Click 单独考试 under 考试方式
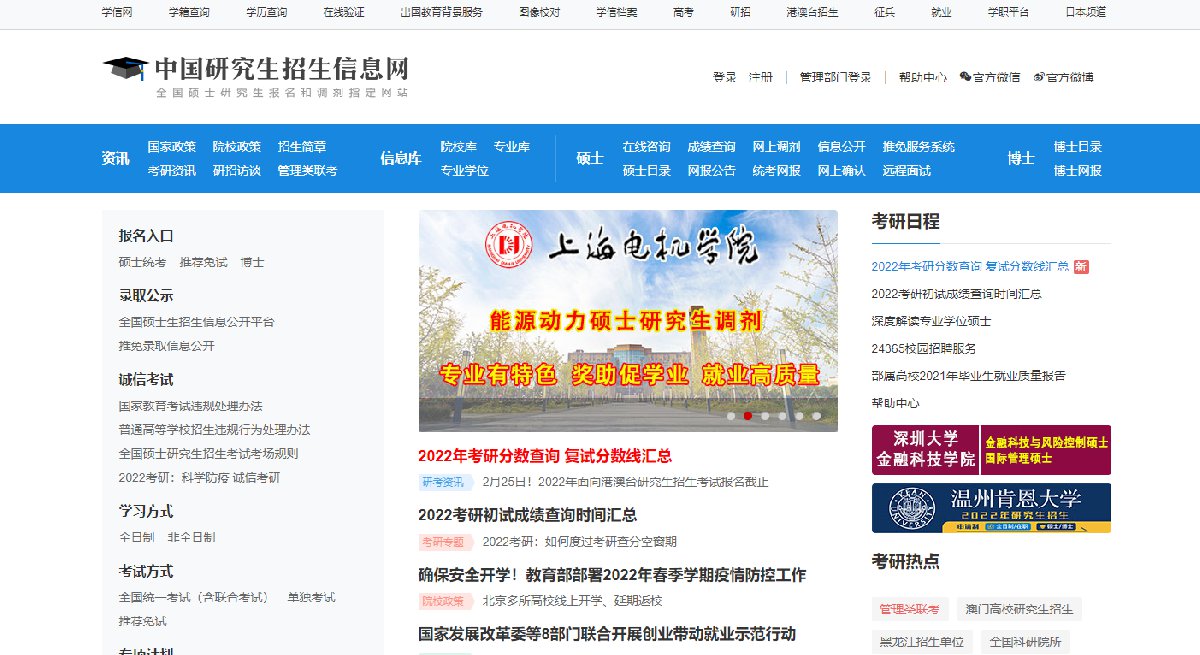Screen dimensions: 1200x655 312,597
